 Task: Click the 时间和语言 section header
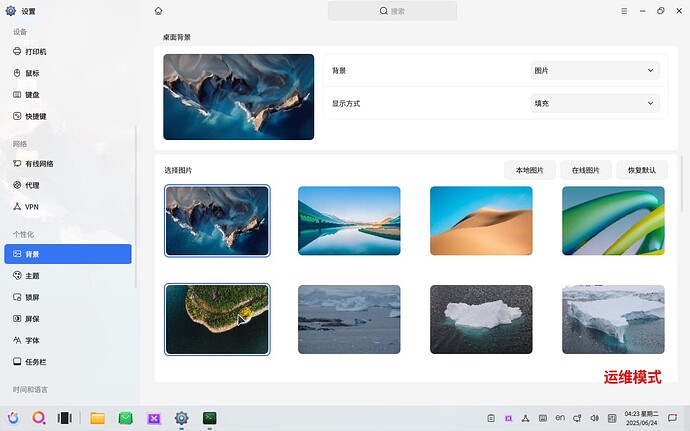(30, 390)
